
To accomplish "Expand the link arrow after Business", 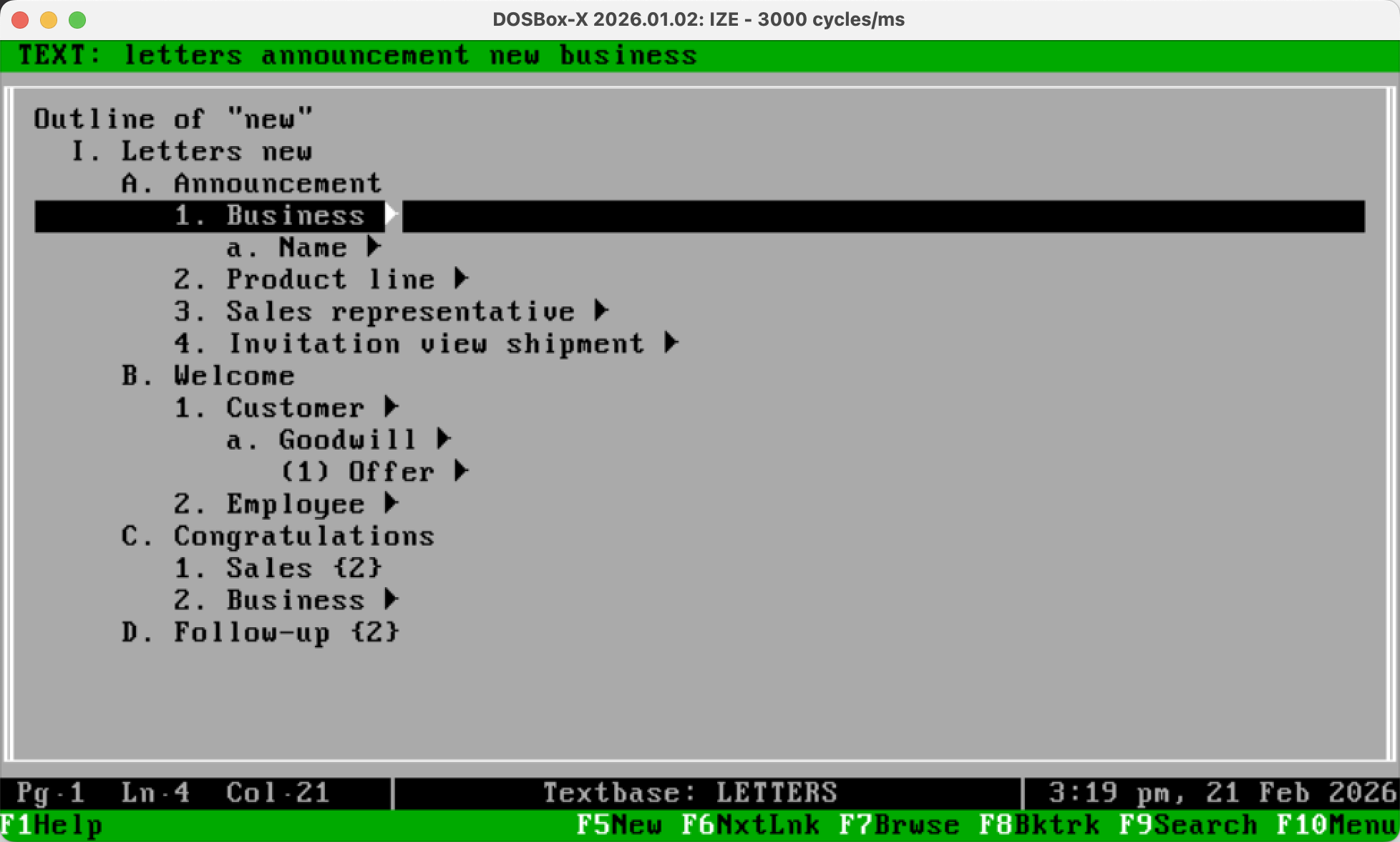I will pyautogui.click(x=391, y=215).
